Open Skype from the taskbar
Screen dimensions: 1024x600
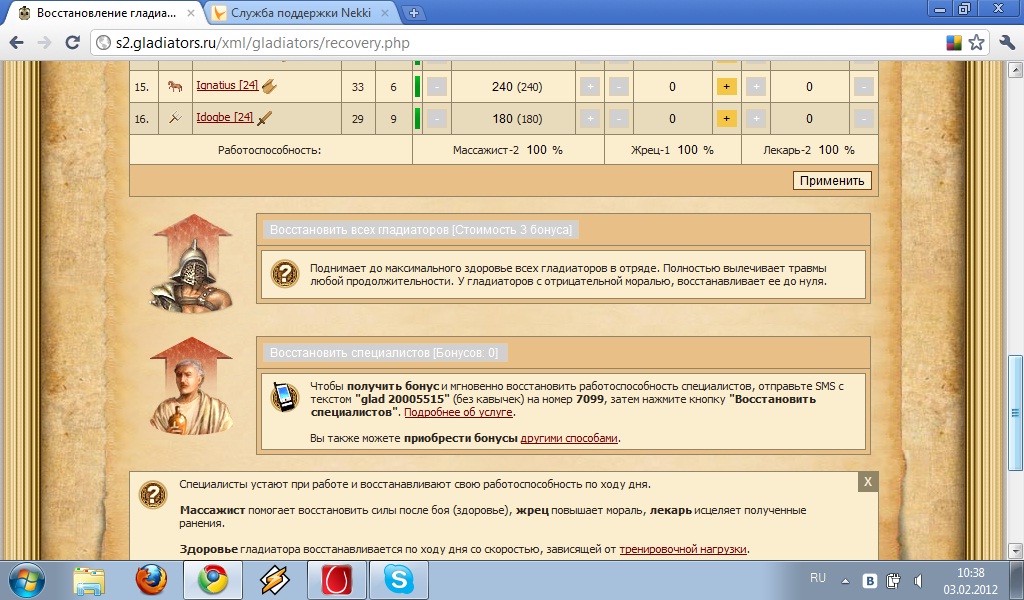point(398,579)
